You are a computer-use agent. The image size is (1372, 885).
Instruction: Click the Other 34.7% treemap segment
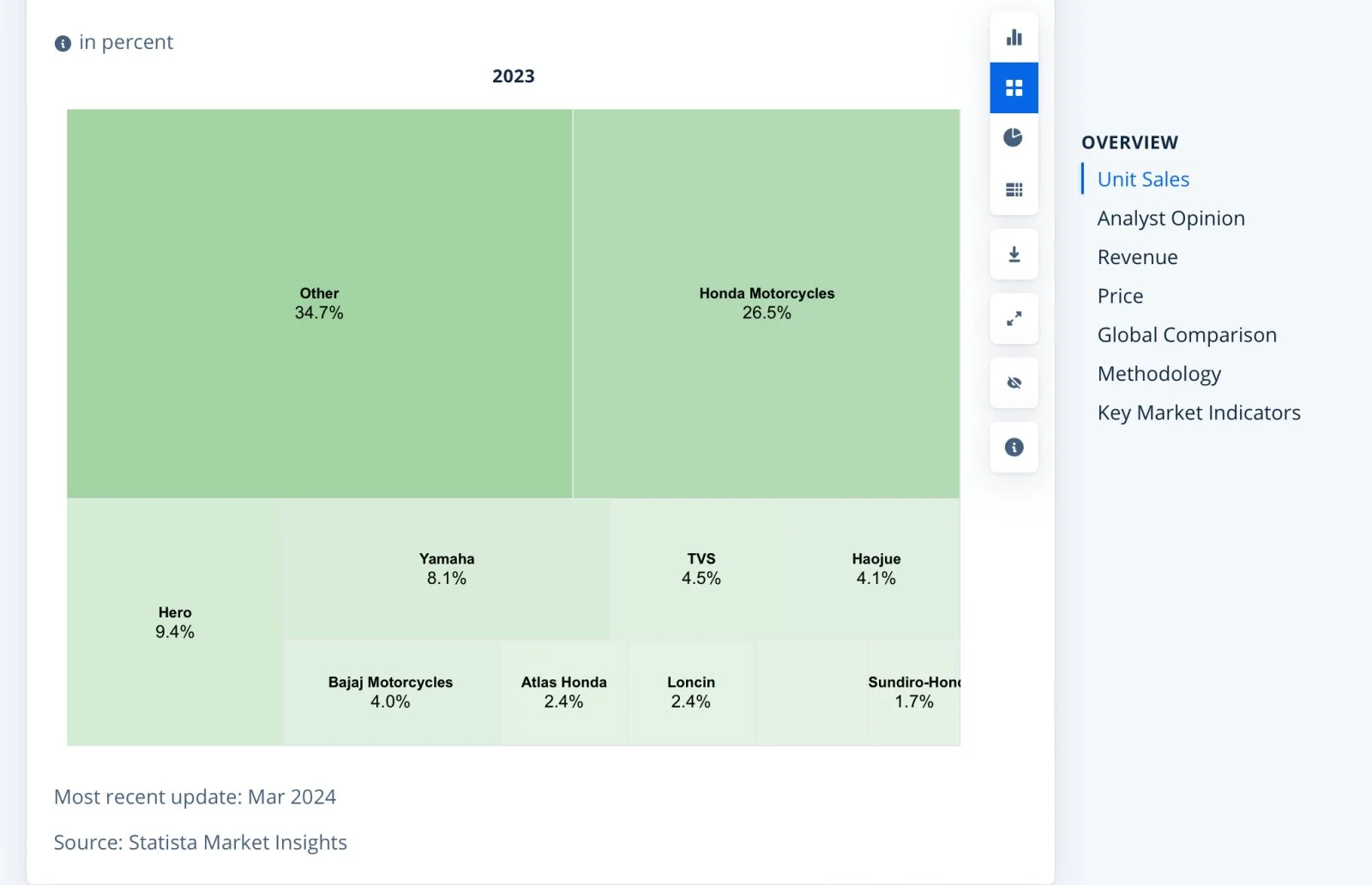[x=319, y=304]
